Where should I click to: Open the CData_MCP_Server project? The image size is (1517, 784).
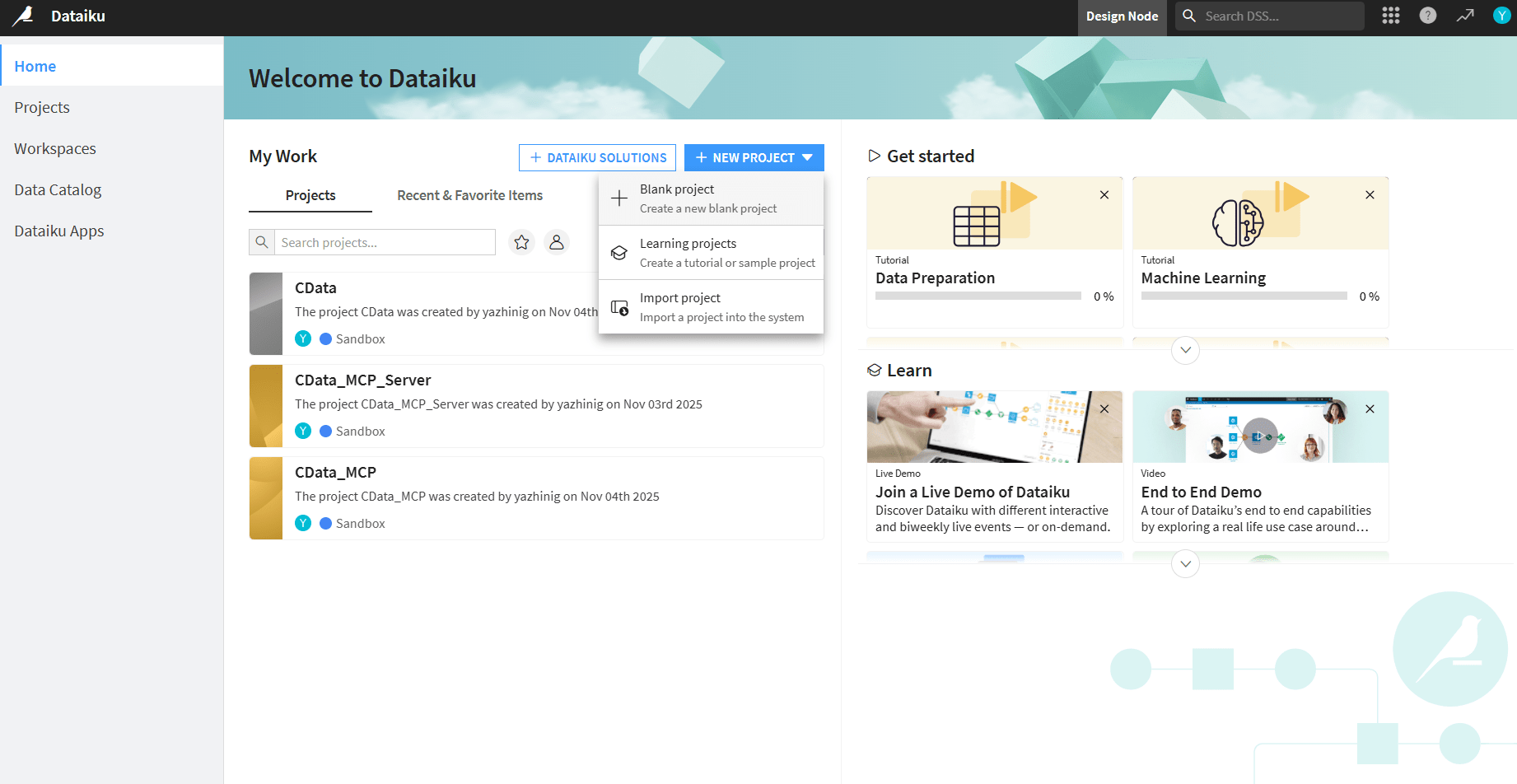point(363,380)
